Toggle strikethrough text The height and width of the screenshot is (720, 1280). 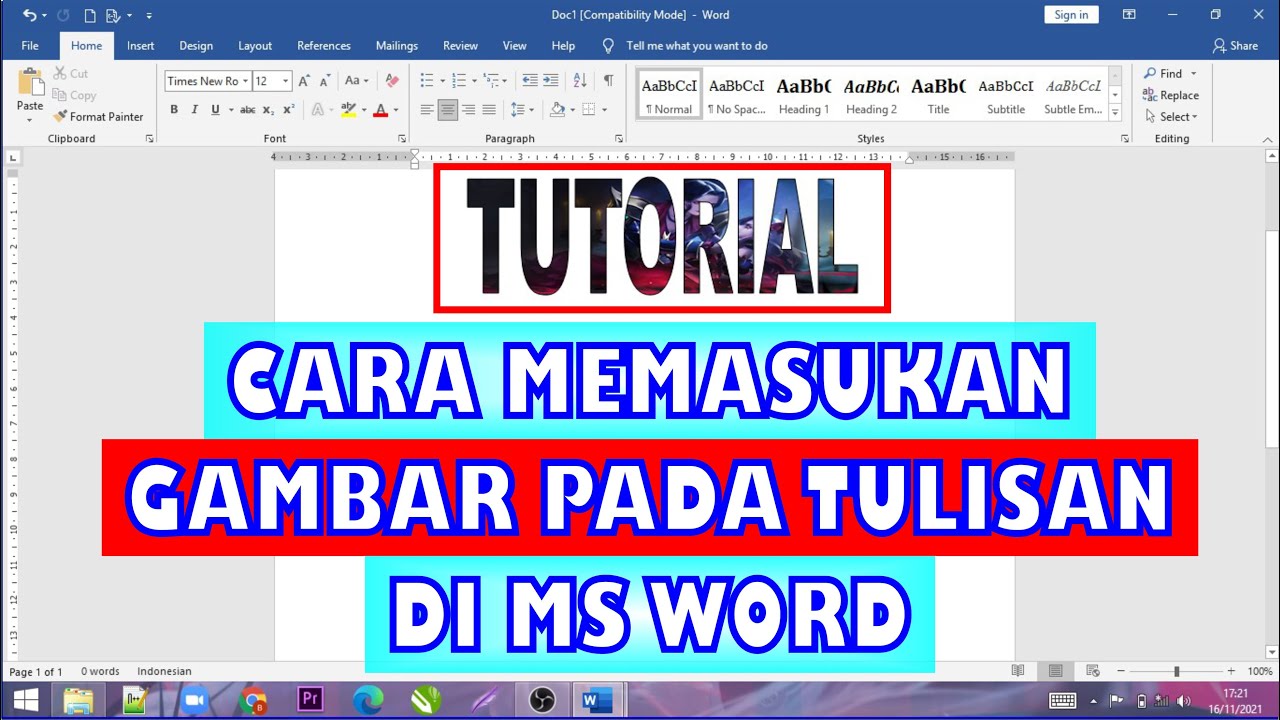tap(248, 110)
